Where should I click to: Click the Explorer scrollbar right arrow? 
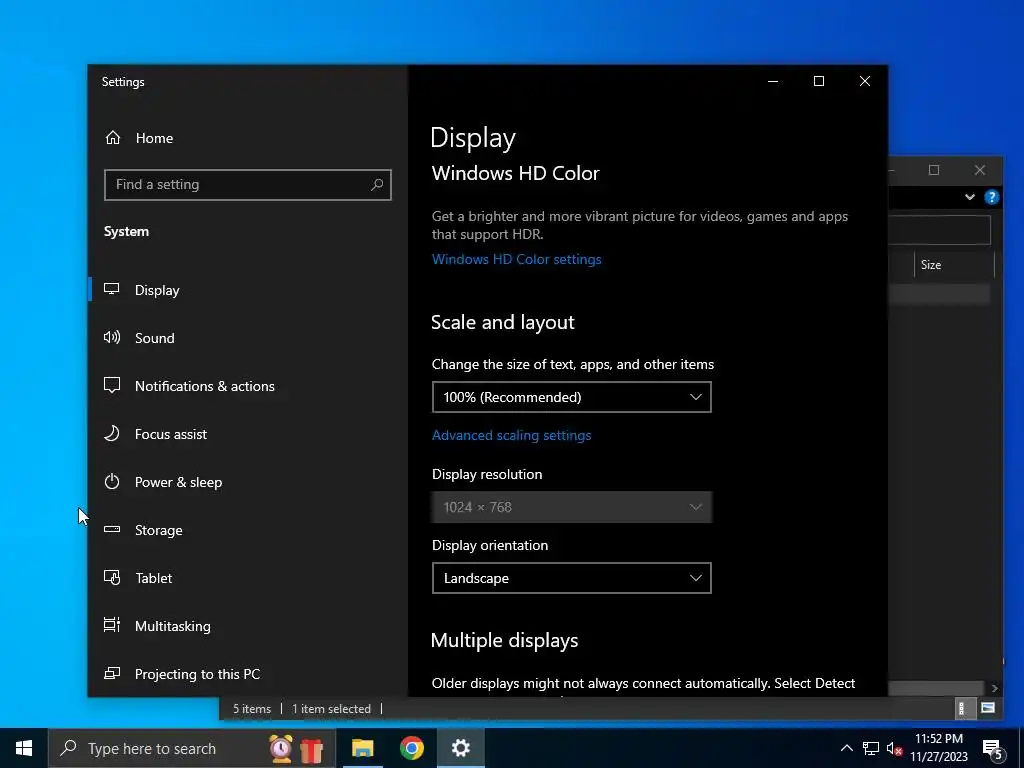click(x=994, y=688)
